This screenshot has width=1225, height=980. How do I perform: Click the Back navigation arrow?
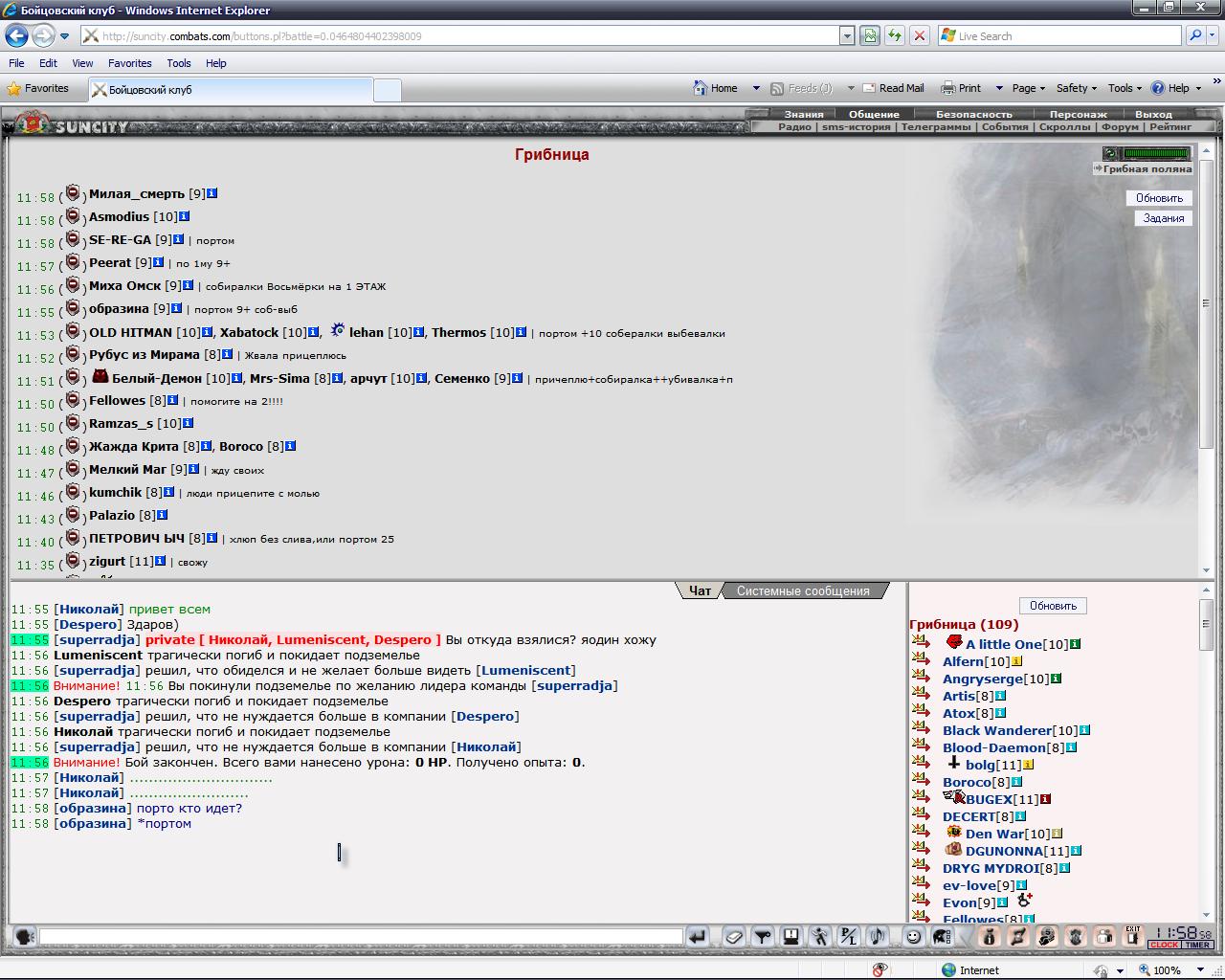(16, 36)
